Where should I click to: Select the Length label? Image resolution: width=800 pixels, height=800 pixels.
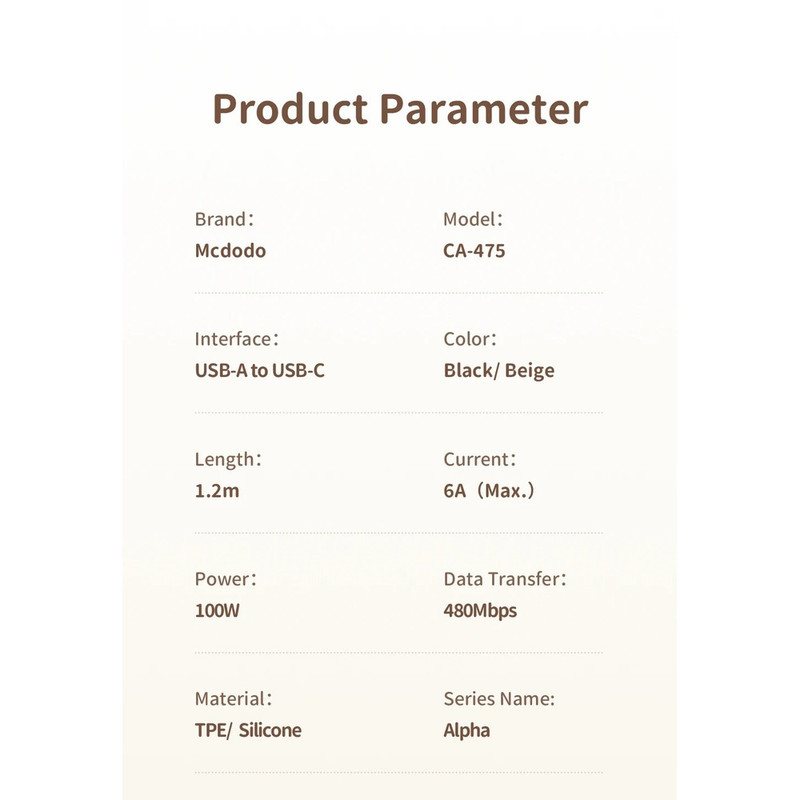(228, 460)
